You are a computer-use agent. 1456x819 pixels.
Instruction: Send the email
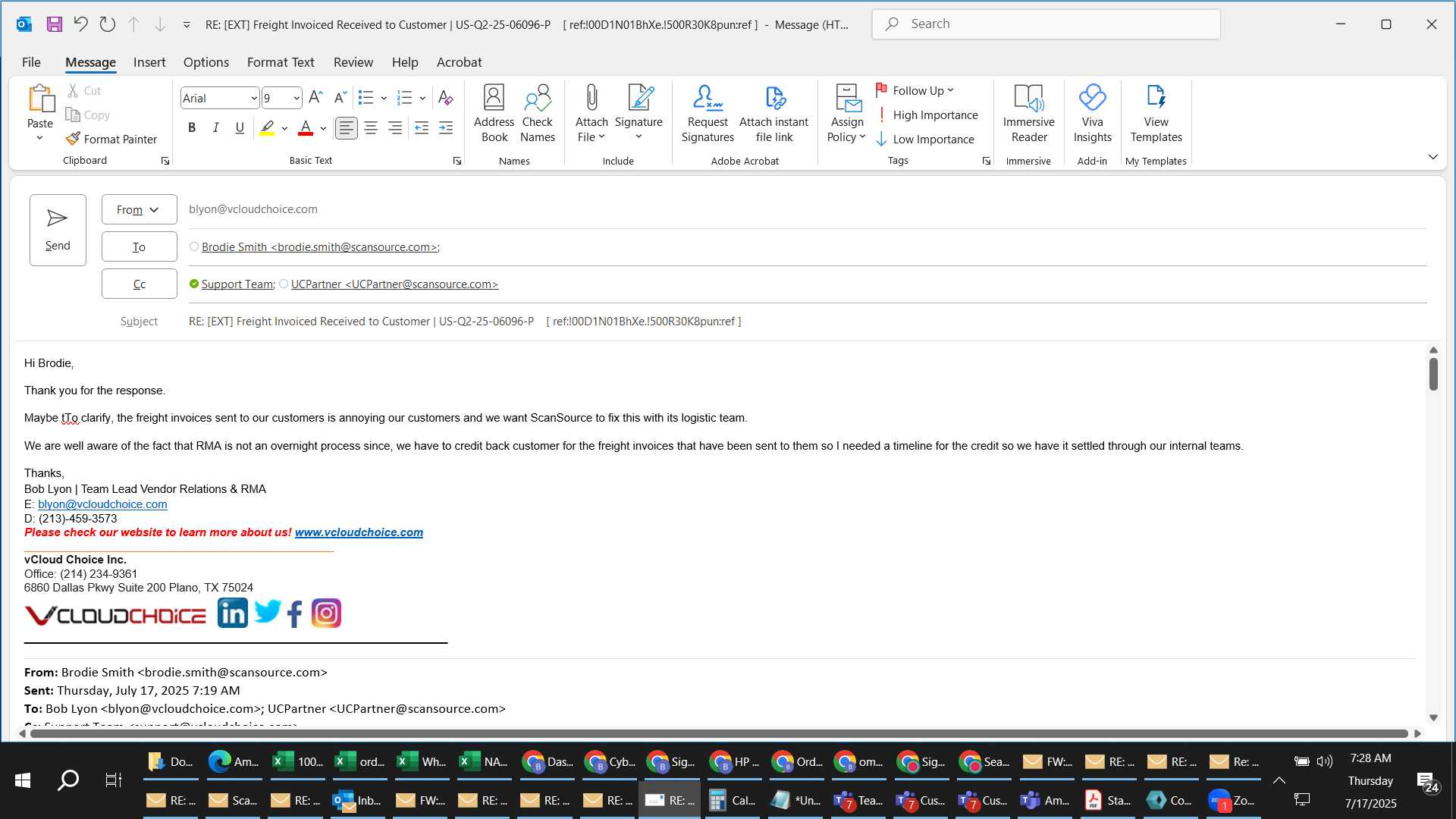pyautogui.click(x=58, y=230)
